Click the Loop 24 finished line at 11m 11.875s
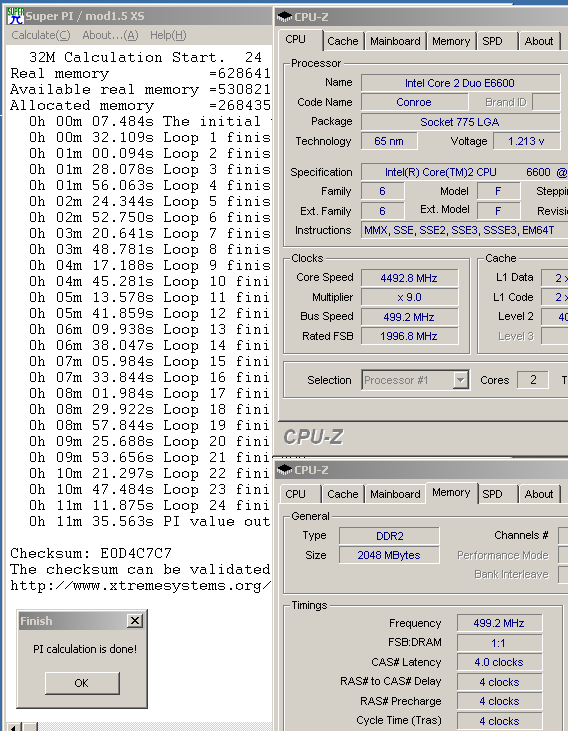This screenshot has width=568, height=731. pyautogui.click(x=149, y=505)
